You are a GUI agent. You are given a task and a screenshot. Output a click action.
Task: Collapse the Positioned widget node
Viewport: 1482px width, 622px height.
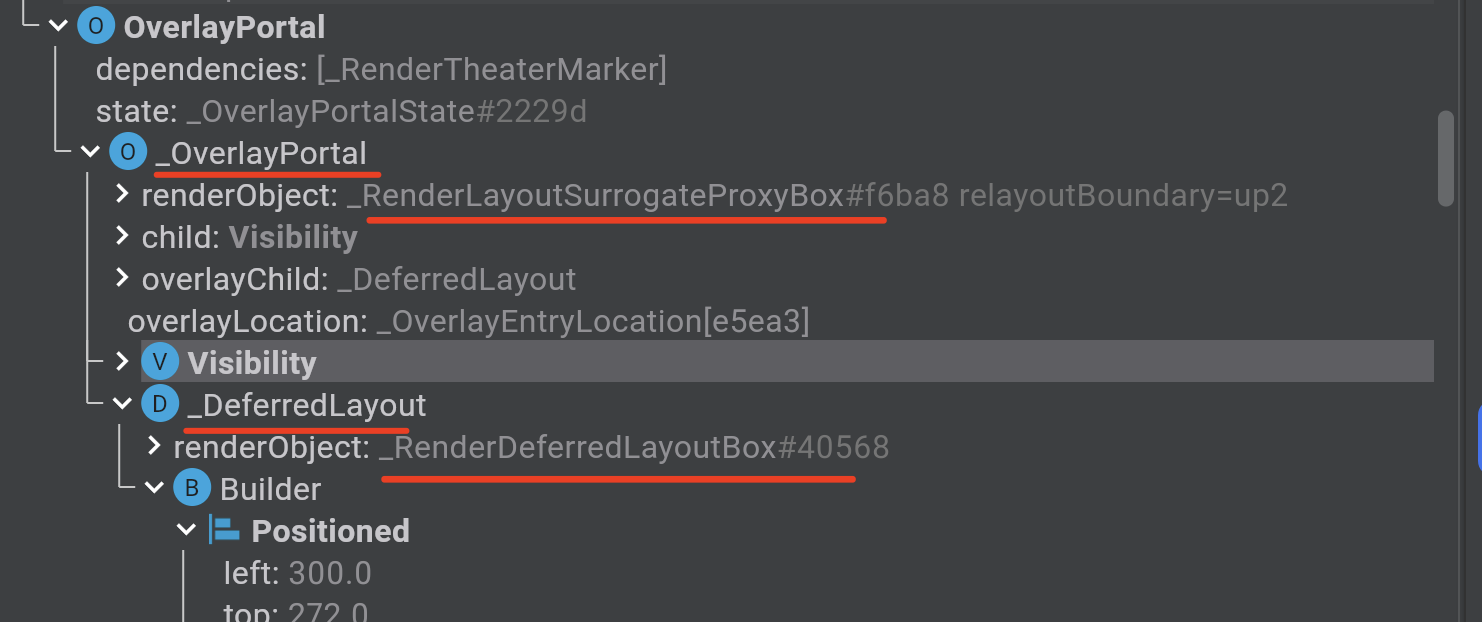186,530
